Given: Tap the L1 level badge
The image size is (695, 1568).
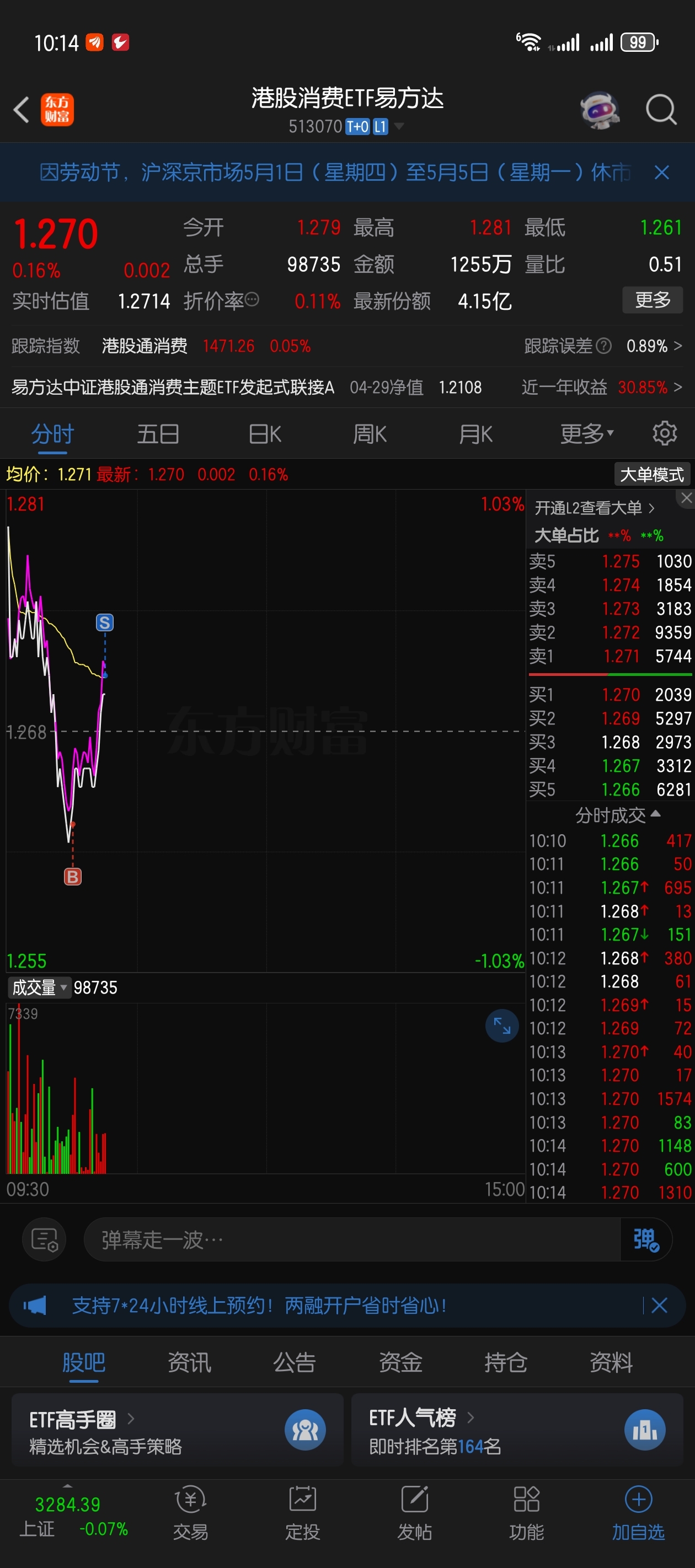Looking at the screenshot, I should [380, 126].
